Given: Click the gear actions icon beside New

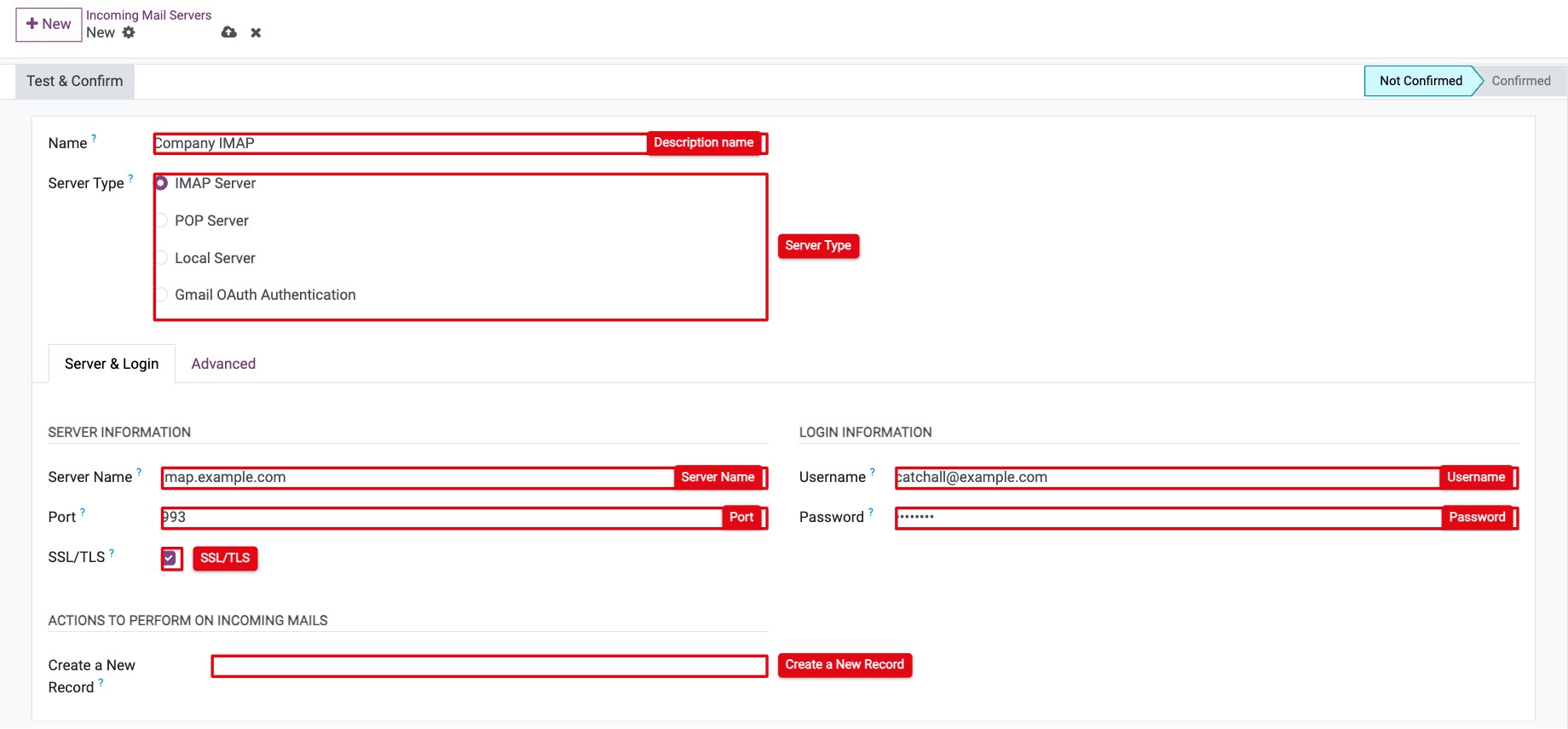Looking at the screenshot, I should point(129,32).
